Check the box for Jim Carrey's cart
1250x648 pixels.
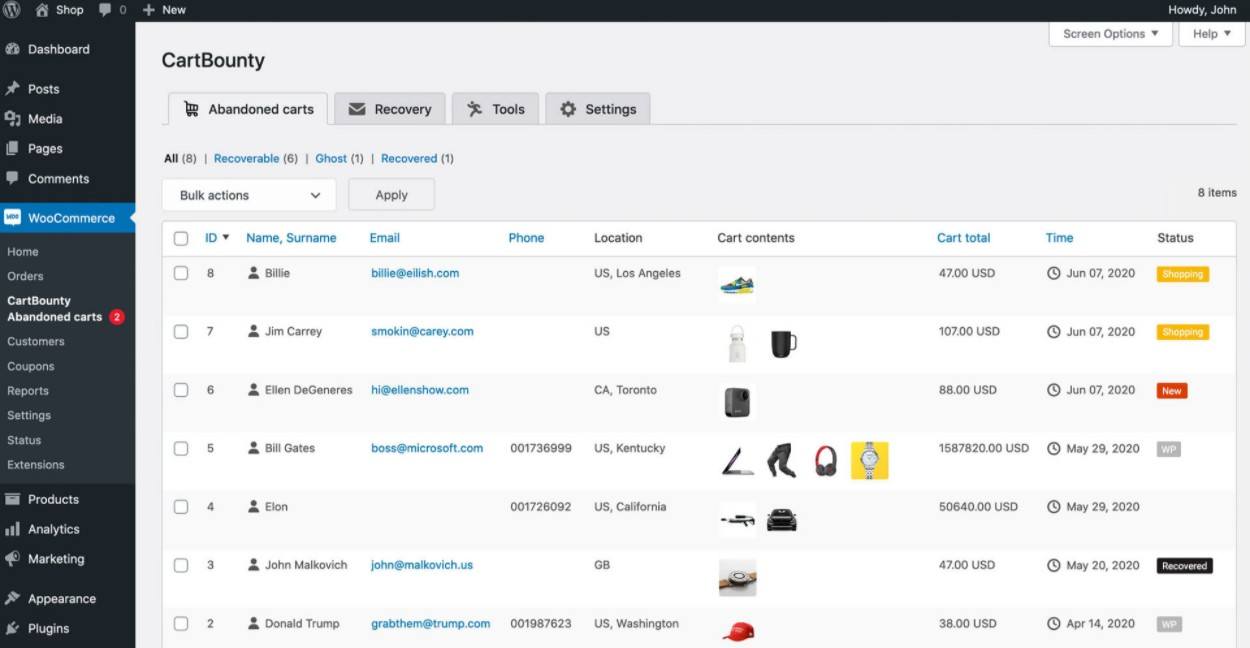[181, 331]
